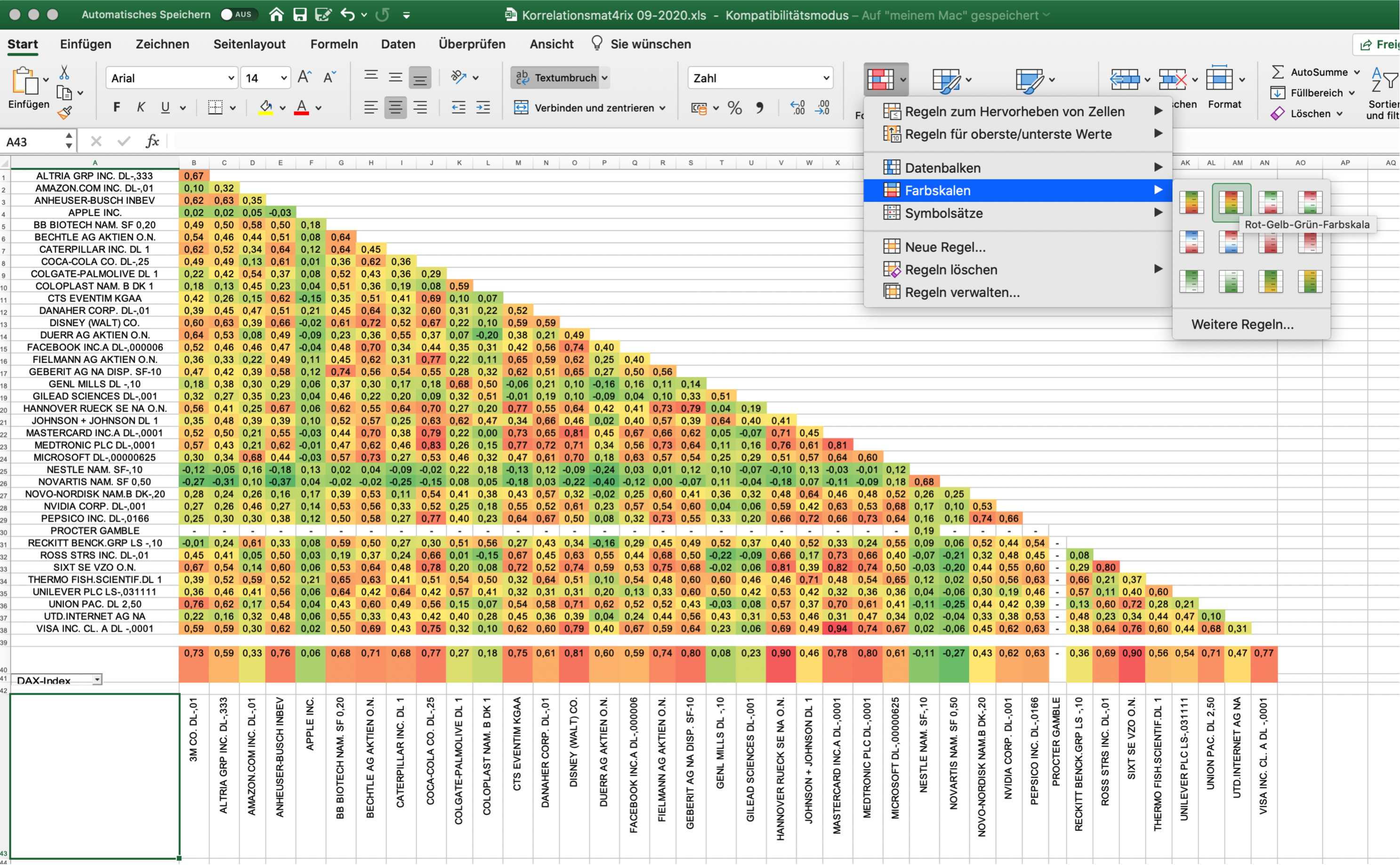Image resolution: width=1400 pixels, height=865 pixels.
Task: Click the center horizontal alignment icon
Action: click(395, 107)
